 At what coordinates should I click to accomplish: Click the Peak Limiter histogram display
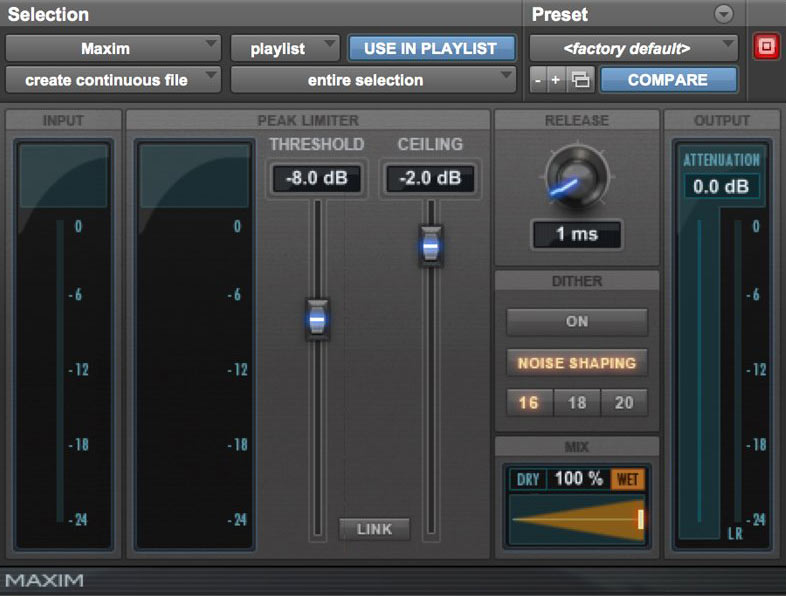point(195,344)
